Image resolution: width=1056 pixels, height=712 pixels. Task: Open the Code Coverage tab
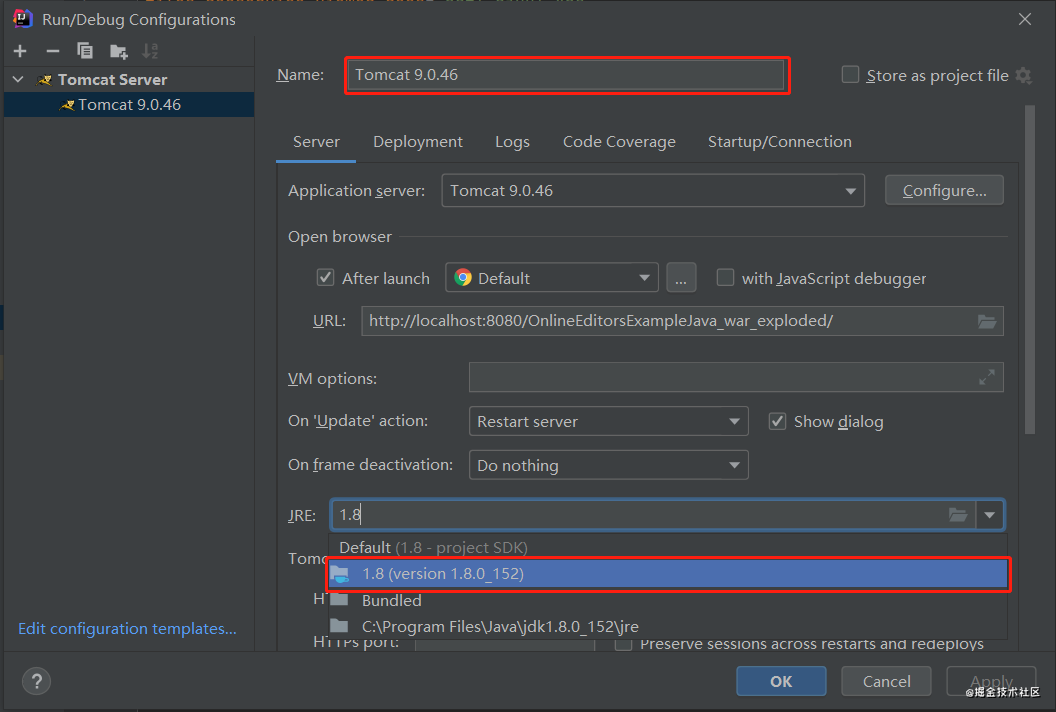pyautogui.click(x=619, y=141)
